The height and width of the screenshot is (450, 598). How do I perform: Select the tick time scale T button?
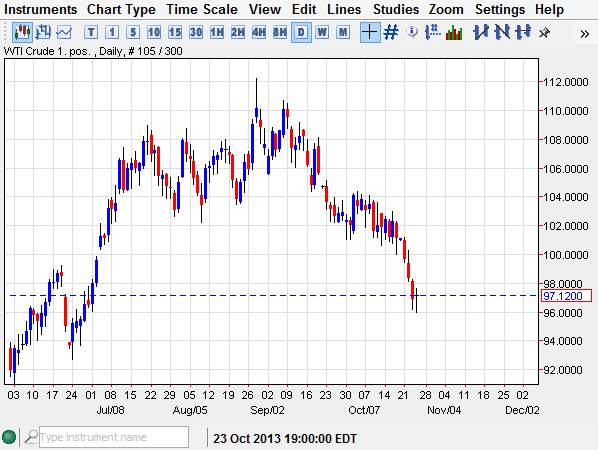[91, 32]
